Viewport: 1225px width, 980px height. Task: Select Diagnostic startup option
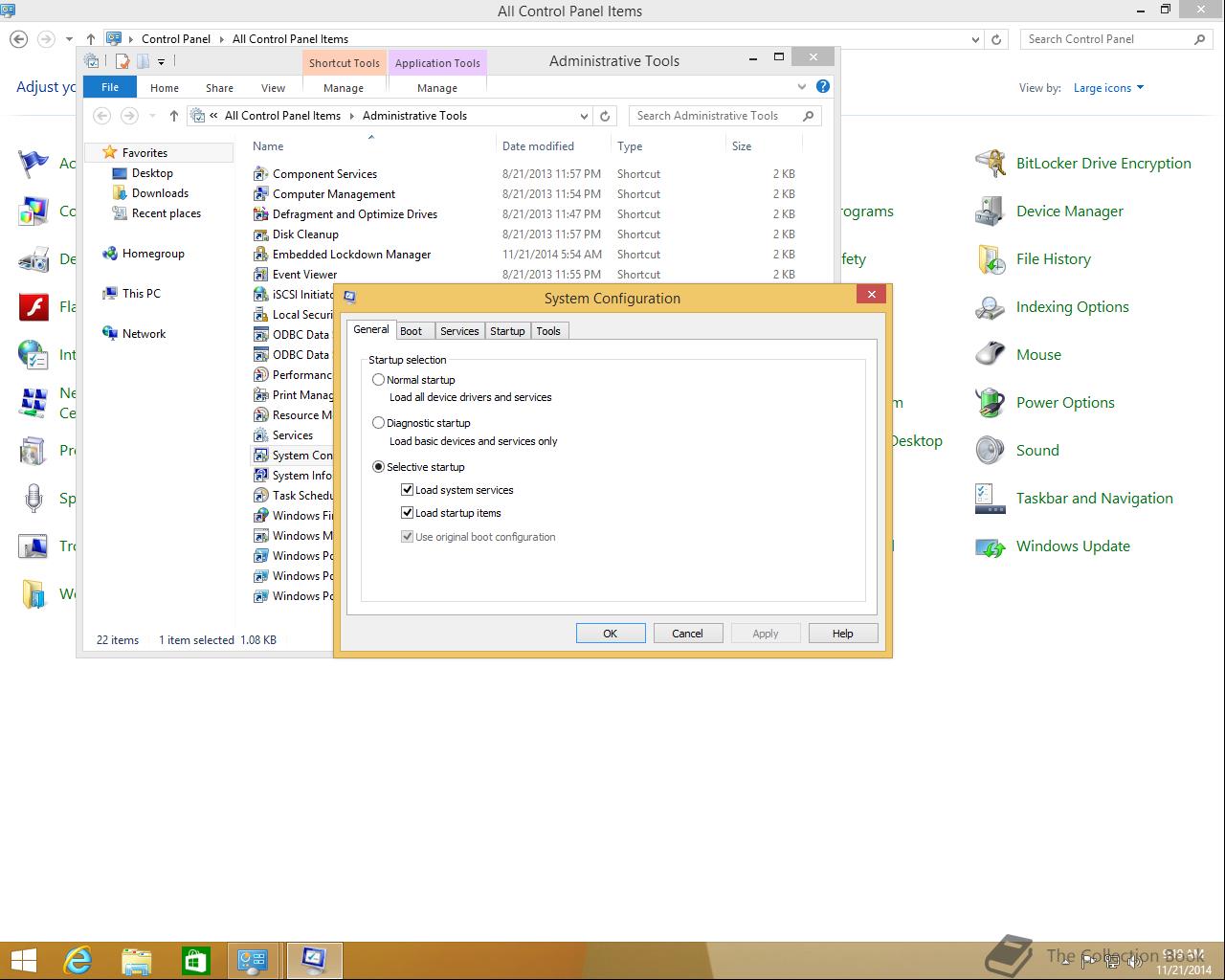point(378,423)
